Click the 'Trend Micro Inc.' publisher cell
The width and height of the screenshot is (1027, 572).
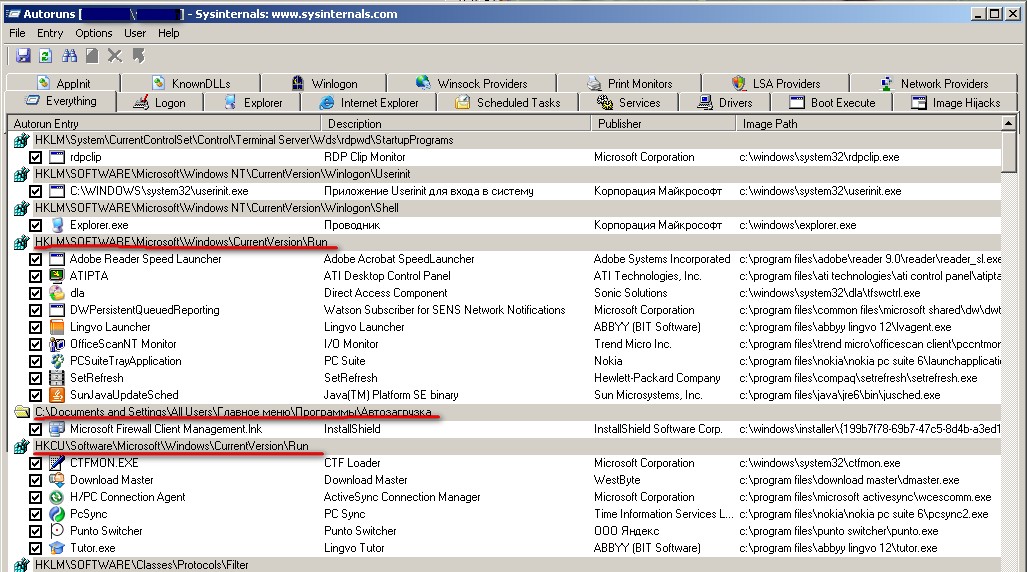tap(633, 344)
